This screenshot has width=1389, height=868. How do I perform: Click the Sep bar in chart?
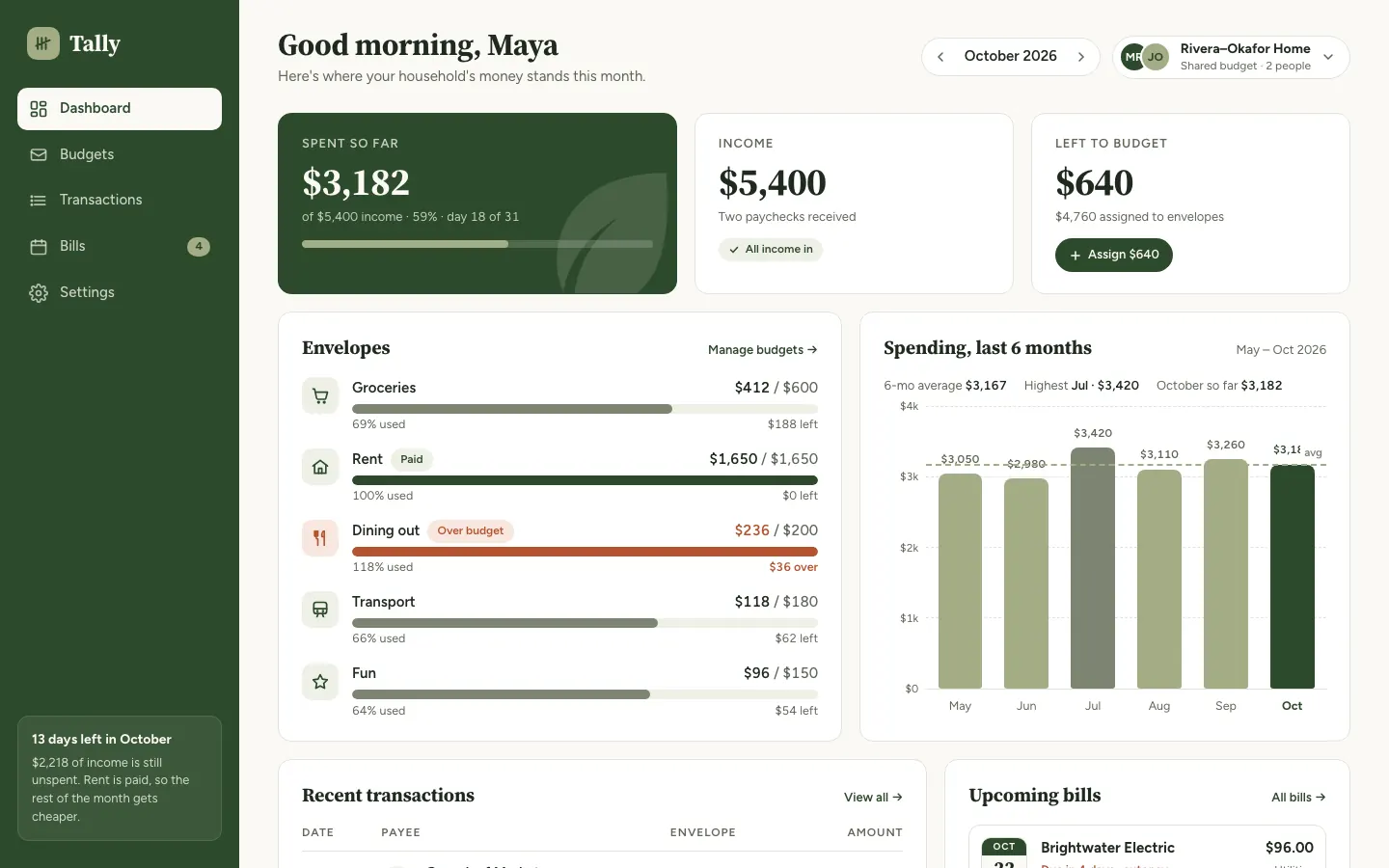click(x=1226, y=574)
